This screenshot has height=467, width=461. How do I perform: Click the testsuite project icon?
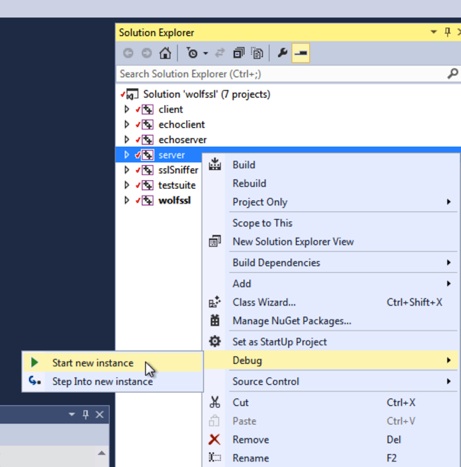coord(147,185)
